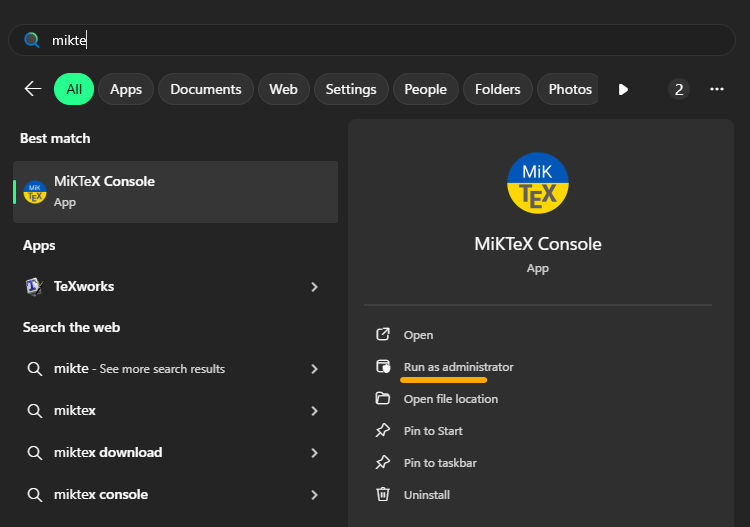Click the Open file location folder icon
Viewport: 750px width, 527px height.
383,398
